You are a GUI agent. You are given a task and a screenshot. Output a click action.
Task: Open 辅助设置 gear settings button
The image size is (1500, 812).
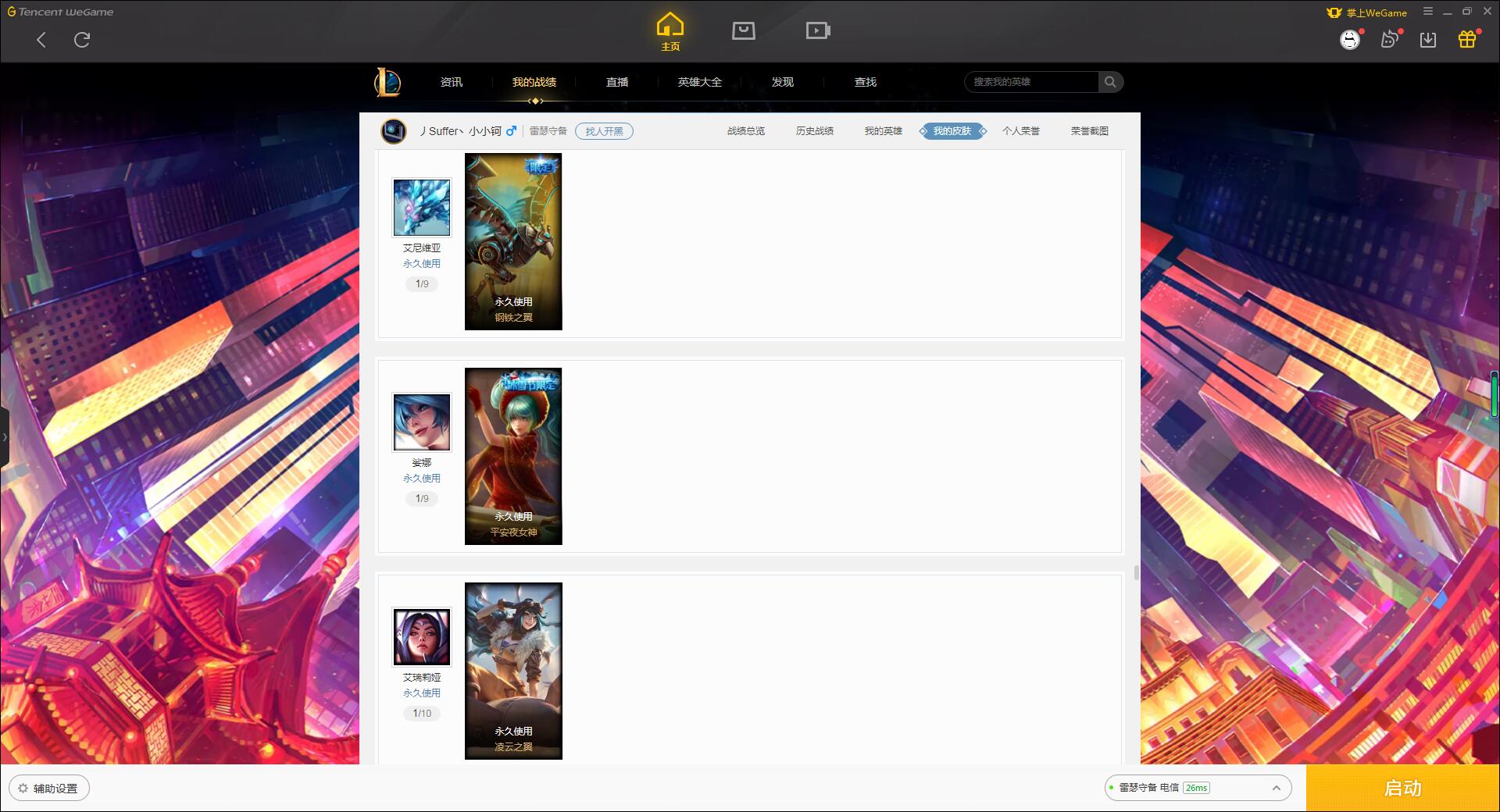tap(49, 789)
